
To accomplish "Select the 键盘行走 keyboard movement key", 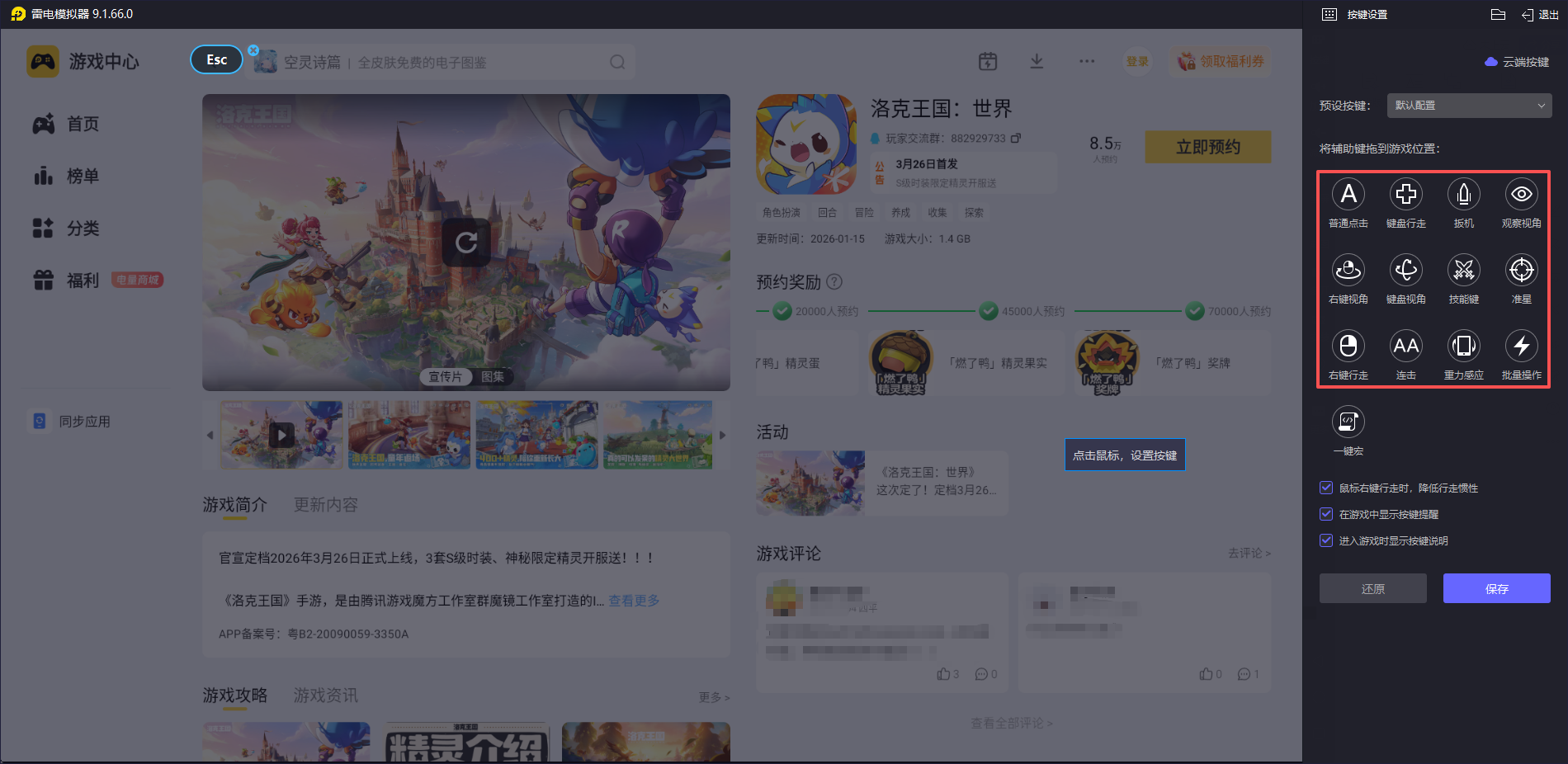I will pos(1406,195).
